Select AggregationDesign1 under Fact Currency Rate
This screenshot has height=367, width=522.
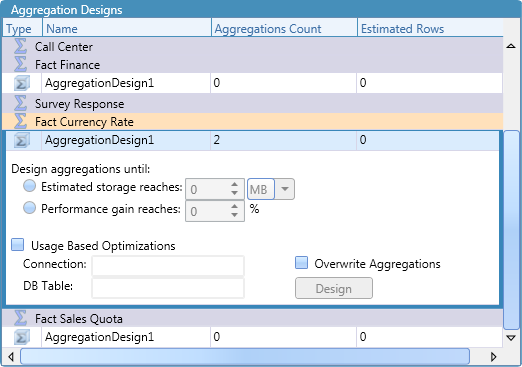(252, 140)
